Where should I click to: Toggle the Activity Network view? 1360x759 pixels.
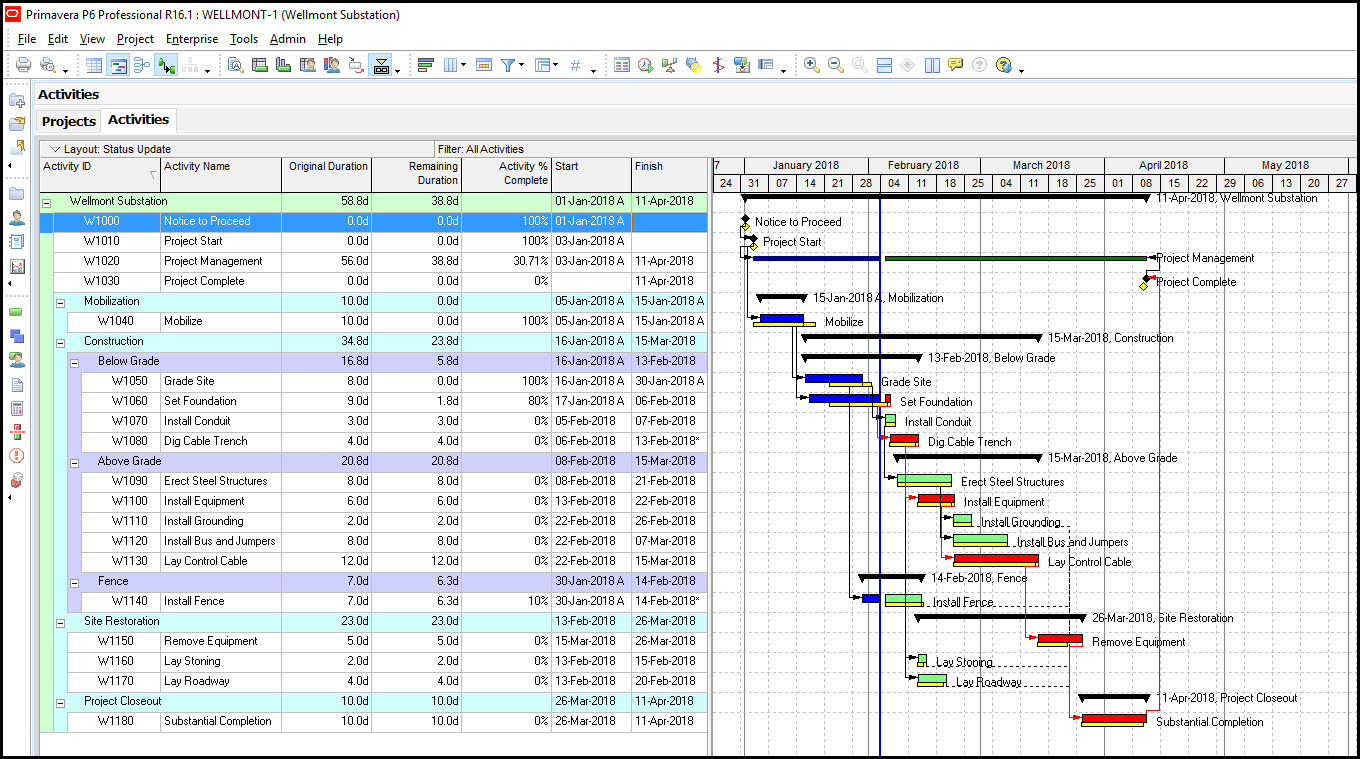click(x=141, y=65)
